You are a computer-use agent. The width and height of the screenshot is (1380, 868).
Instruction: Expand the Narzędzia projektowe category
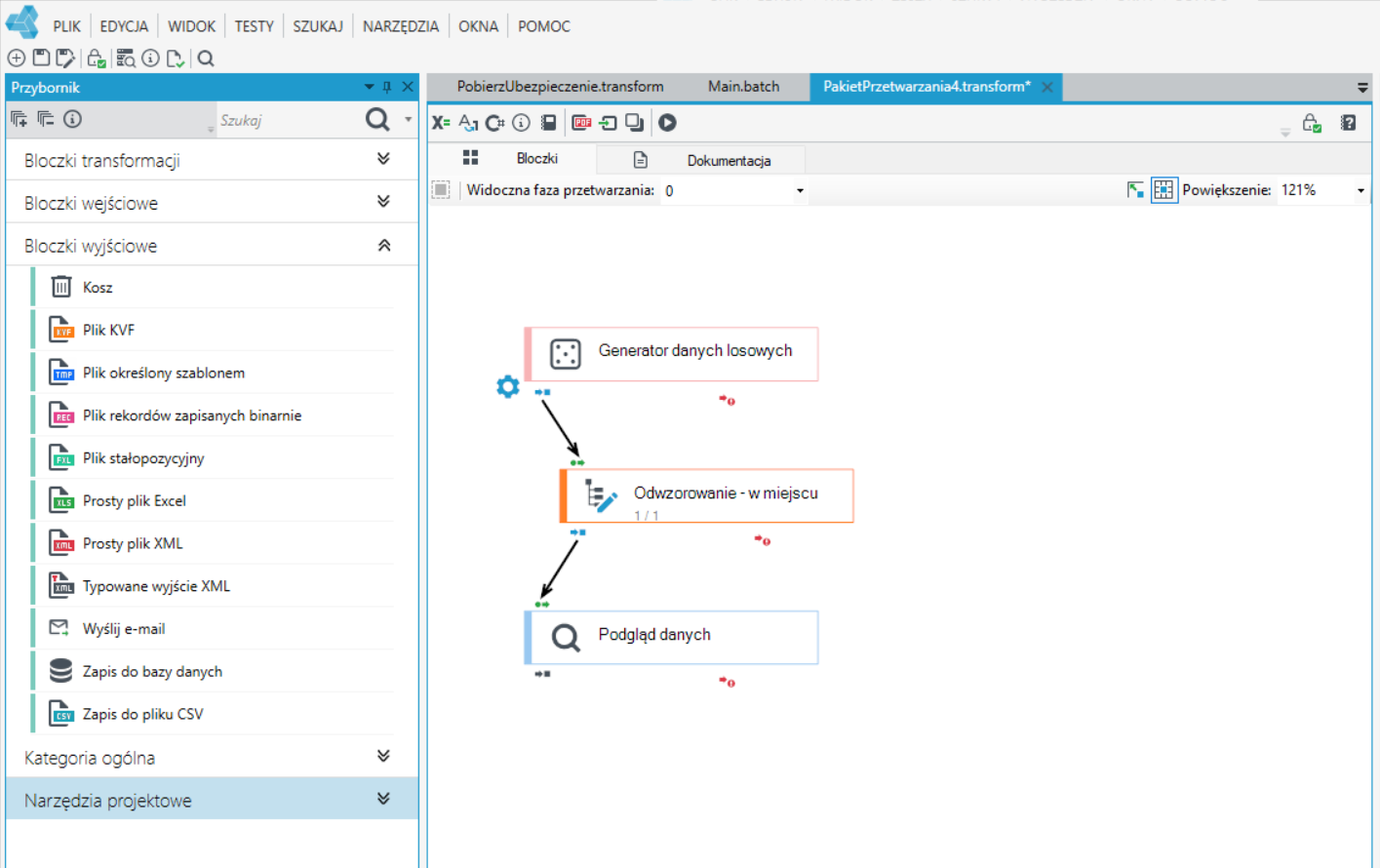(x=212, y=801)
